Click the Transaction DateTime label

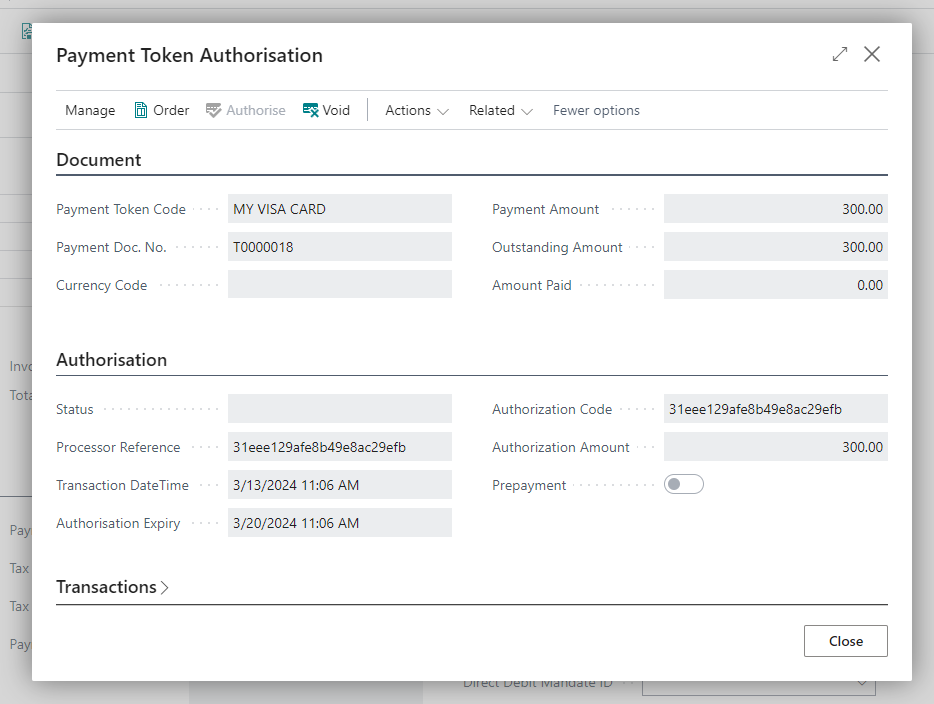coord(122,485)
